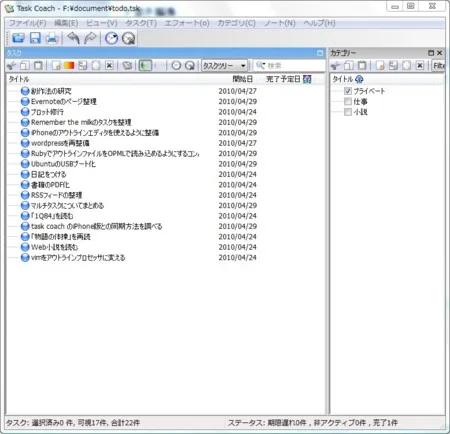The height and width of the screenshot is (434, 450).
Task: Paste icon in the カテゴリー panel toolbar
Action: point(362,65)
